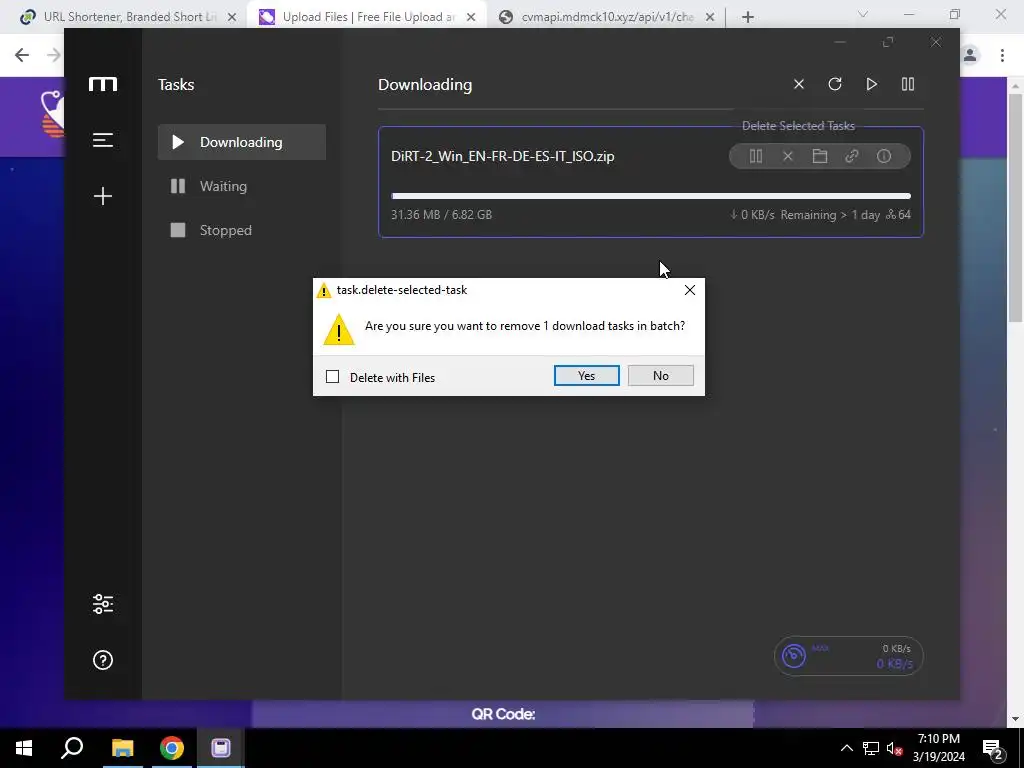The width and height of the screenshot is (1024, 768).
Task: Switch to Stopped tasks list
Action: [x=242, y=230]
